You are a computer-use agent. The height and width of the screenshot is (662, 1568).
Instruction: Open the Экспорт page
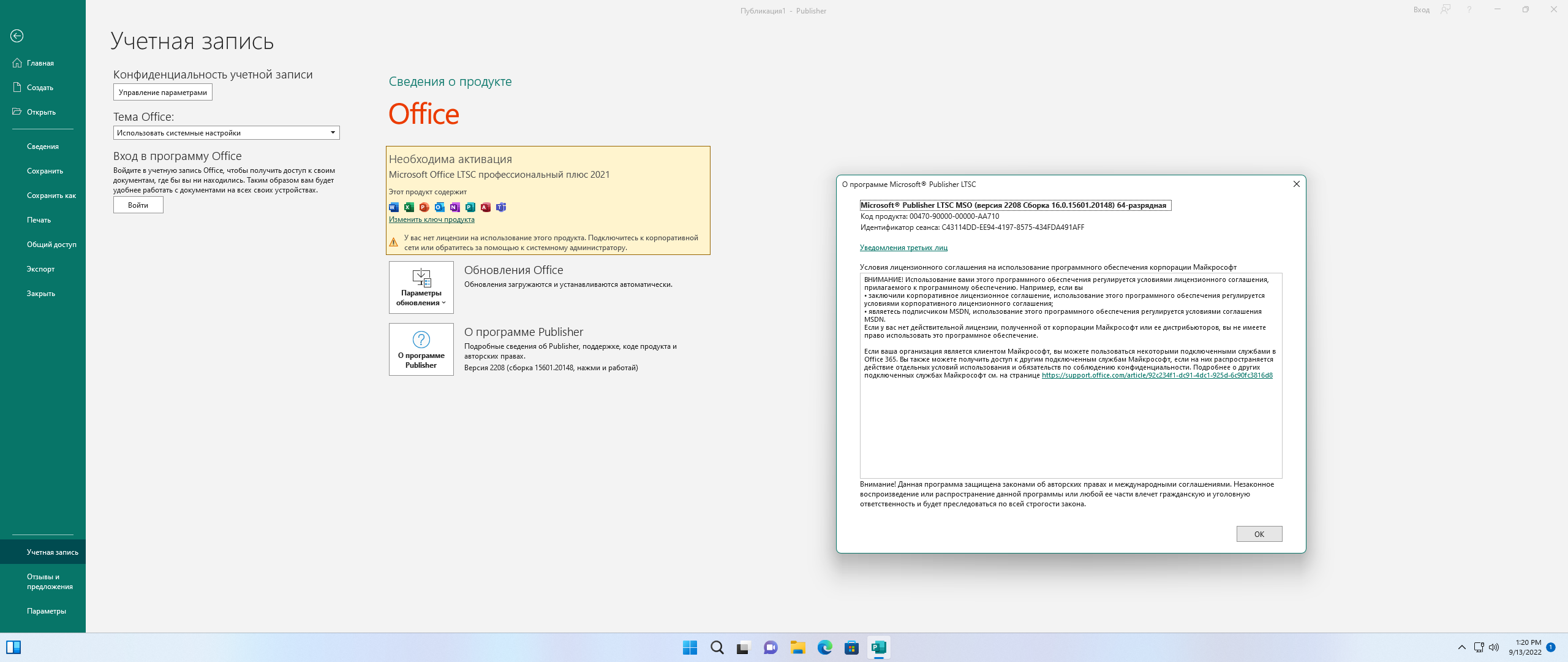click(43, 269)
